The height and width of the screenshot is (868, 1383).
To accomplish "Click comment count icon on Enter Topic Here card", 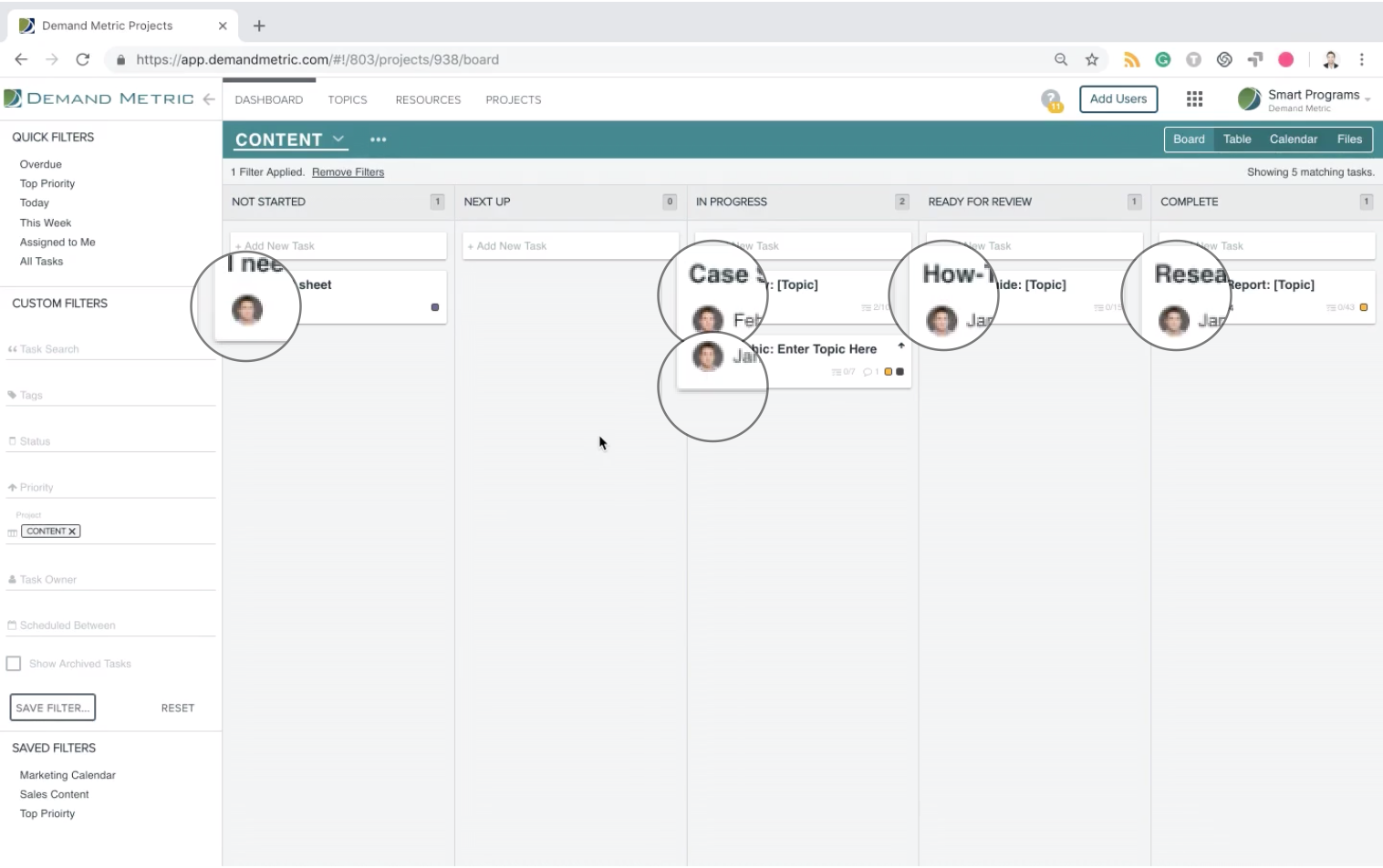I will coord(870,372).
